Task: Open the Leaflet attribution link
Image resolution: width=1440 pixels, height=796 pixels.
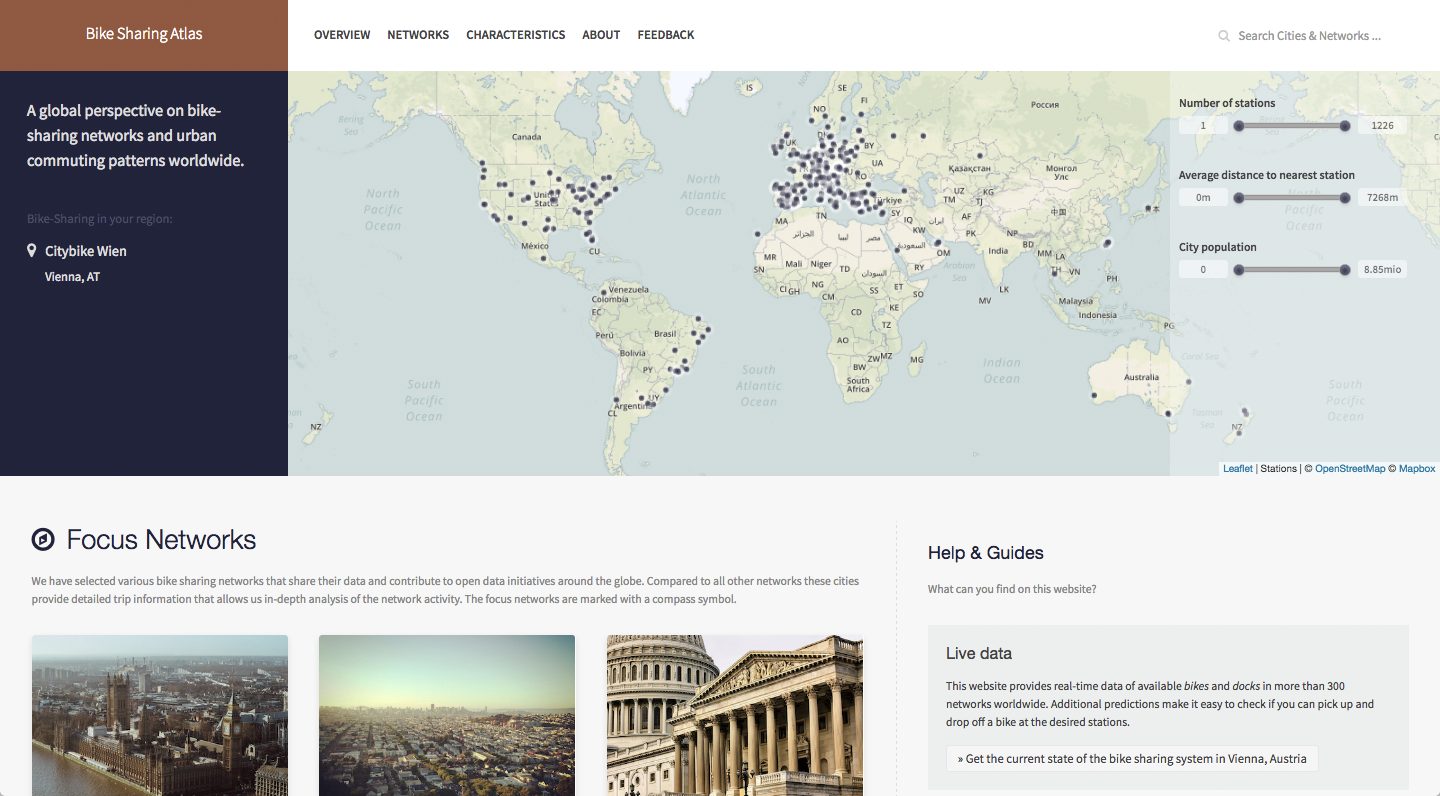Action: coord(1237,468)
